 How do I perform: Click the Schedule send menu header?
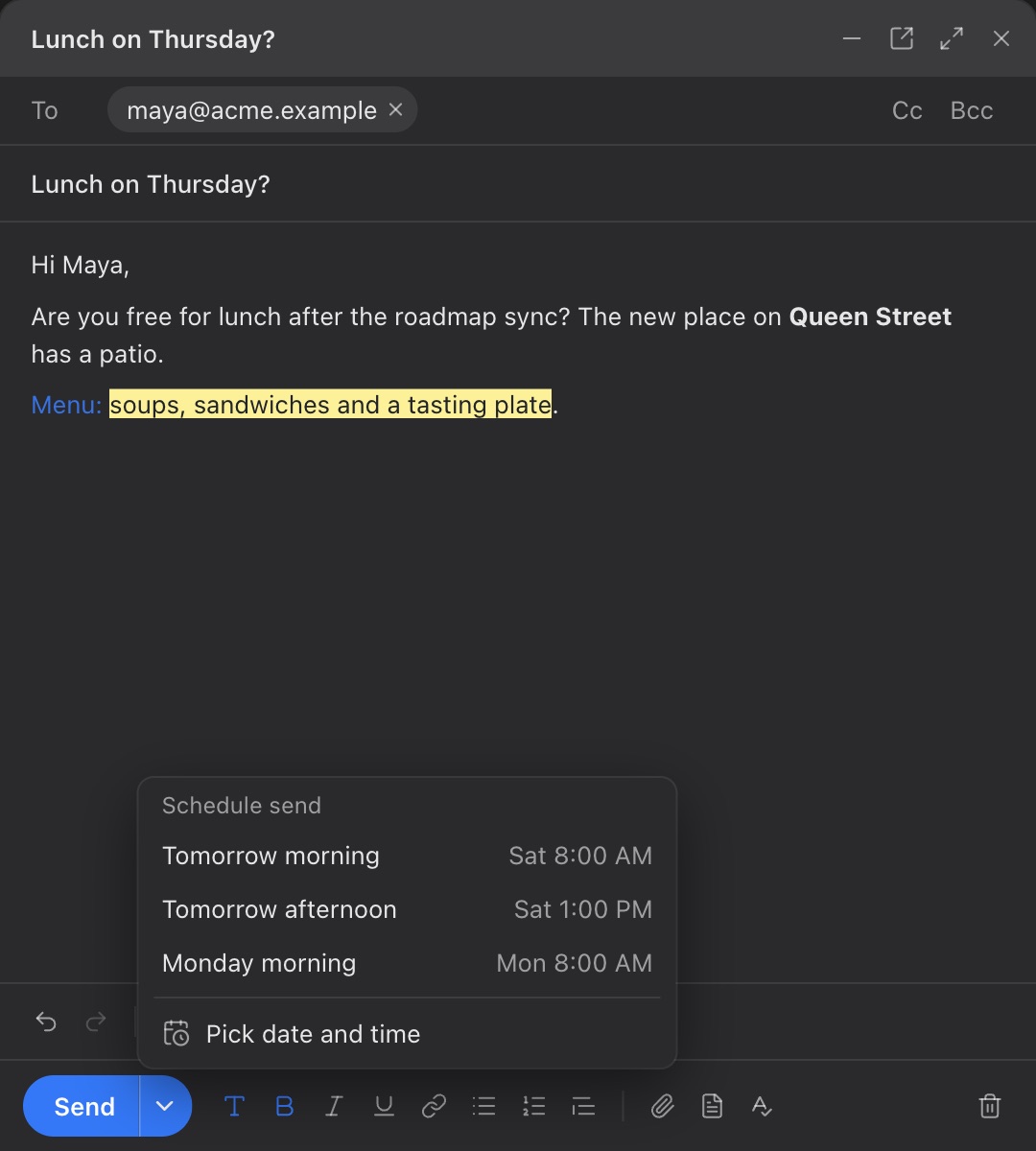click(x=242, y=806)
